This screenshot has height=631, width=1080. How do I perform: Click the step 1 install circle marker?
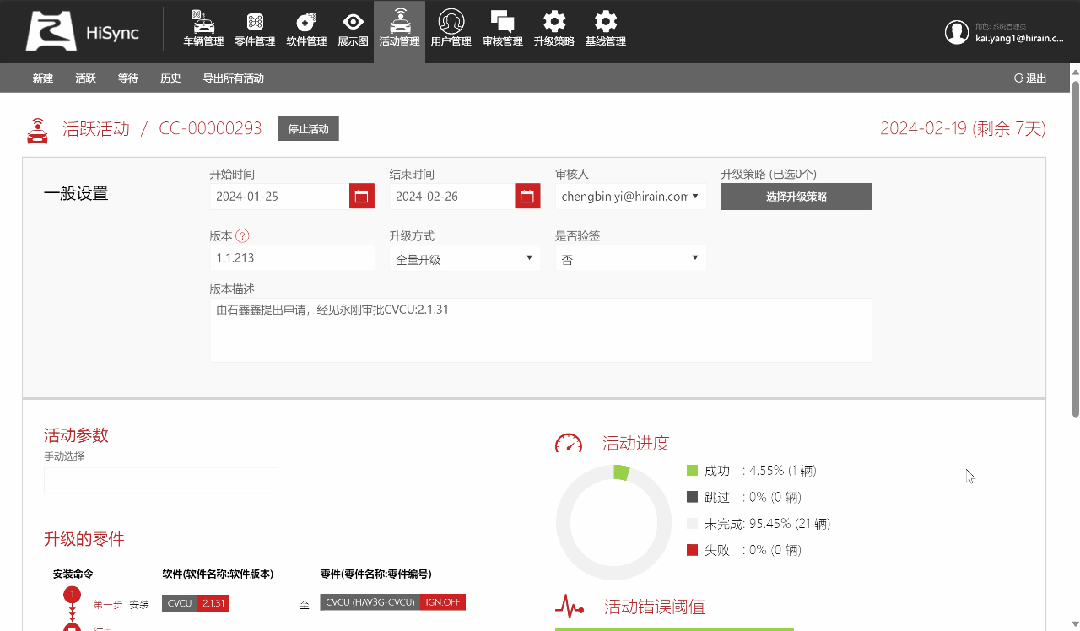(x=72, y=594)
